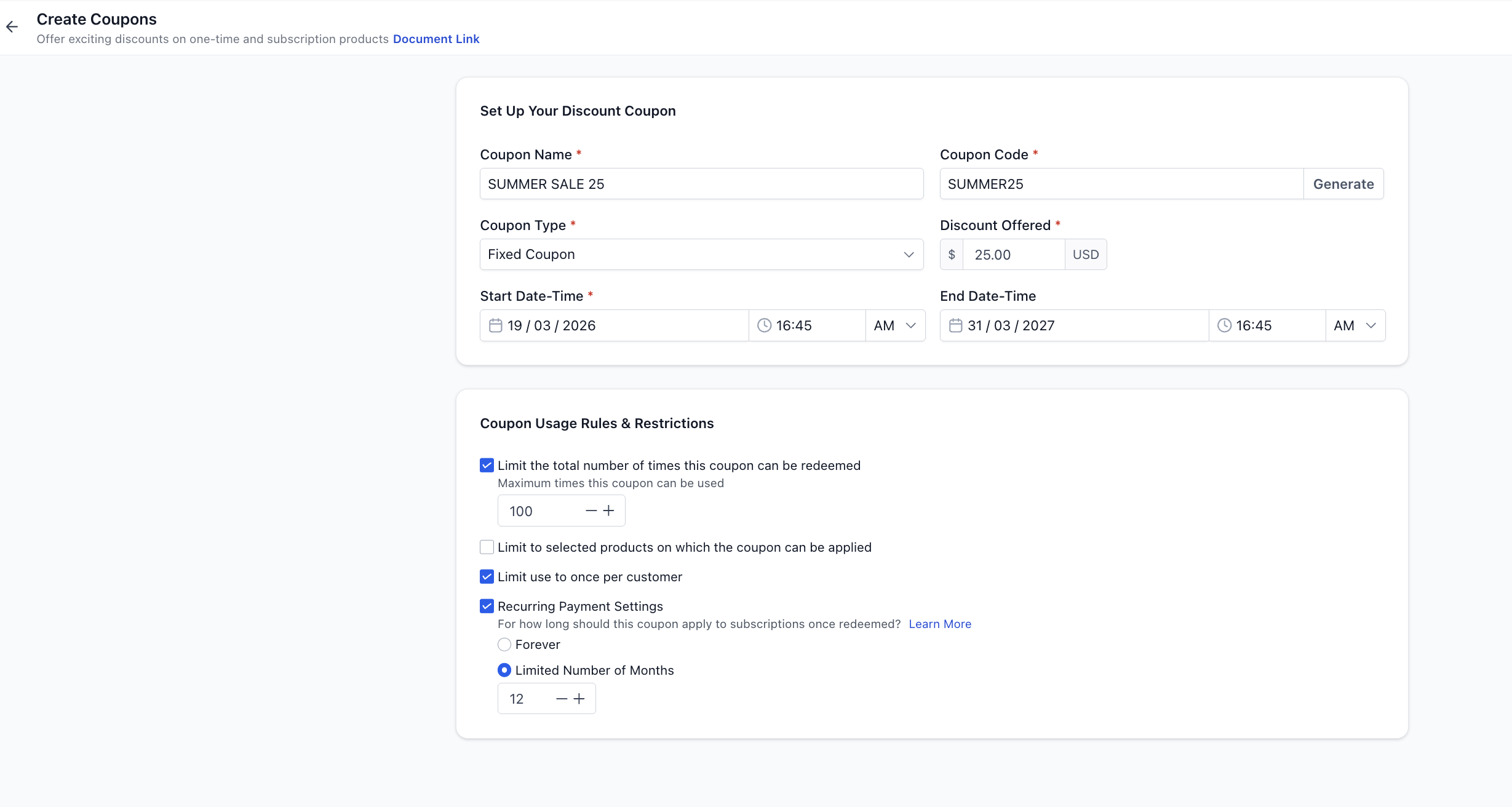Decrease max redemptions with minus icon
This screenshot has width=1512, height=807.
tap(591, 511)
